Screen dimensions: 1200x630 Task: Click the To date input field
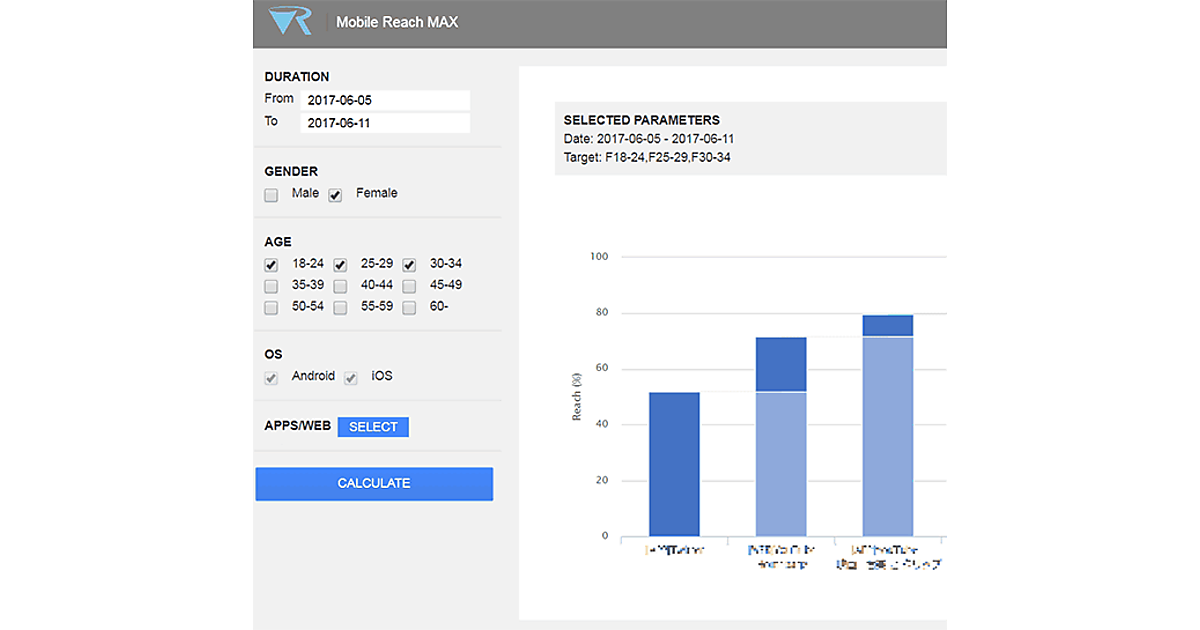pyautogui.click(x=384, y=123)
